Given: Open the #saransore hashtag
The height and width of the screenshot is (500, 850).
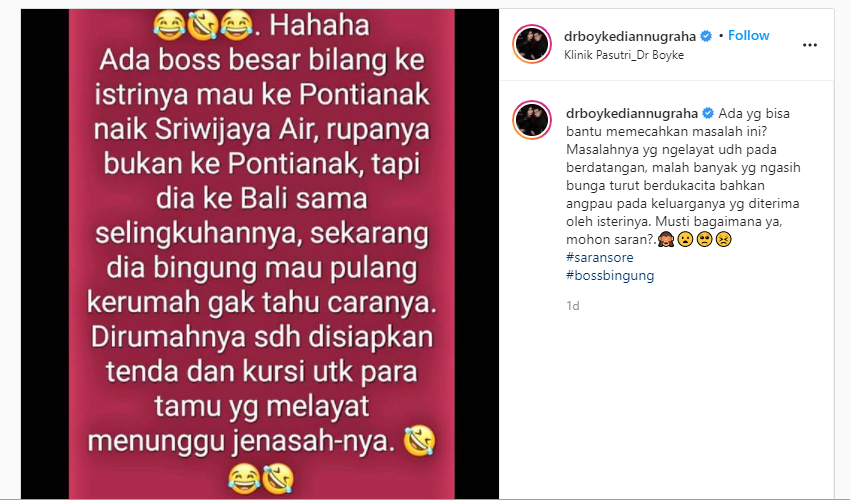Looking at the screenshot, I should coord(600,257).
